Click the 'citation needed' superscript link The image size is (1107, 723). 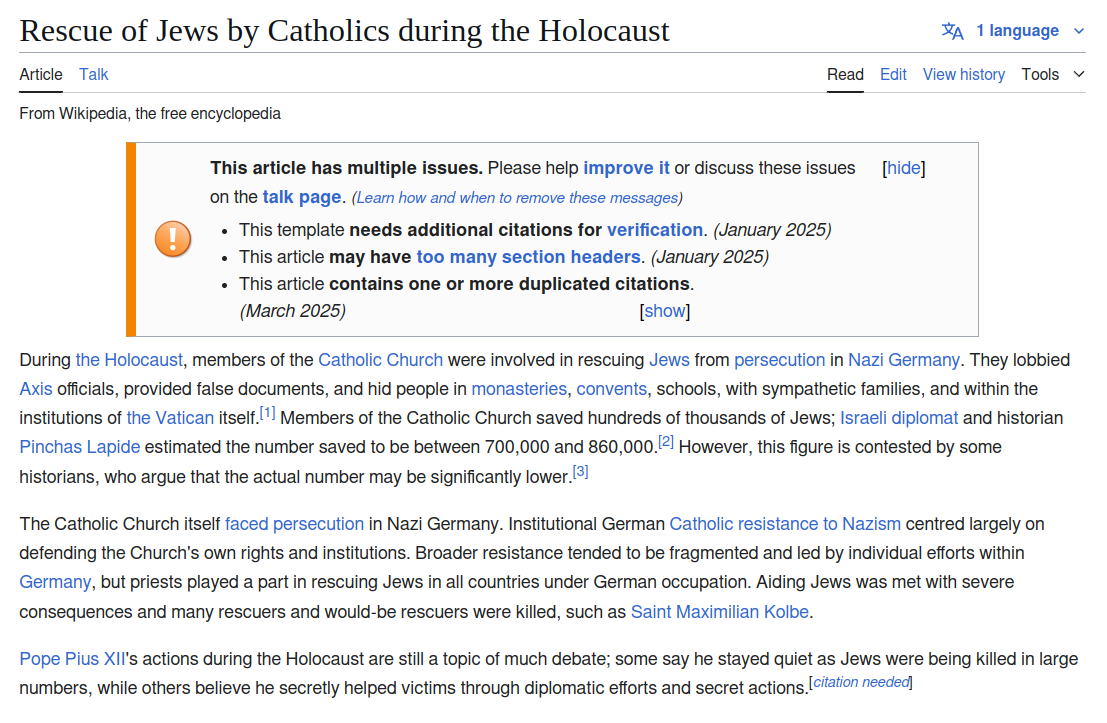pos(861,682)
